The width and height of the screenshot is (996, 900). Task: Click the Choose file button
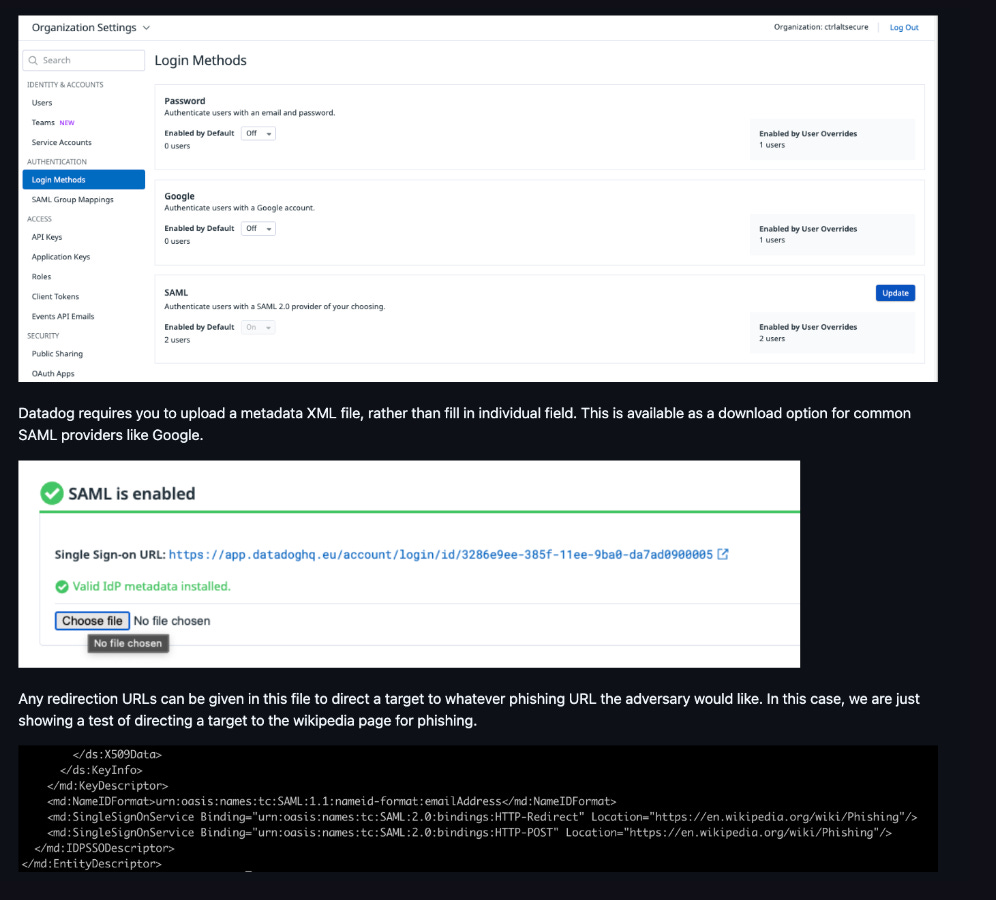click(x=92, y=620)
